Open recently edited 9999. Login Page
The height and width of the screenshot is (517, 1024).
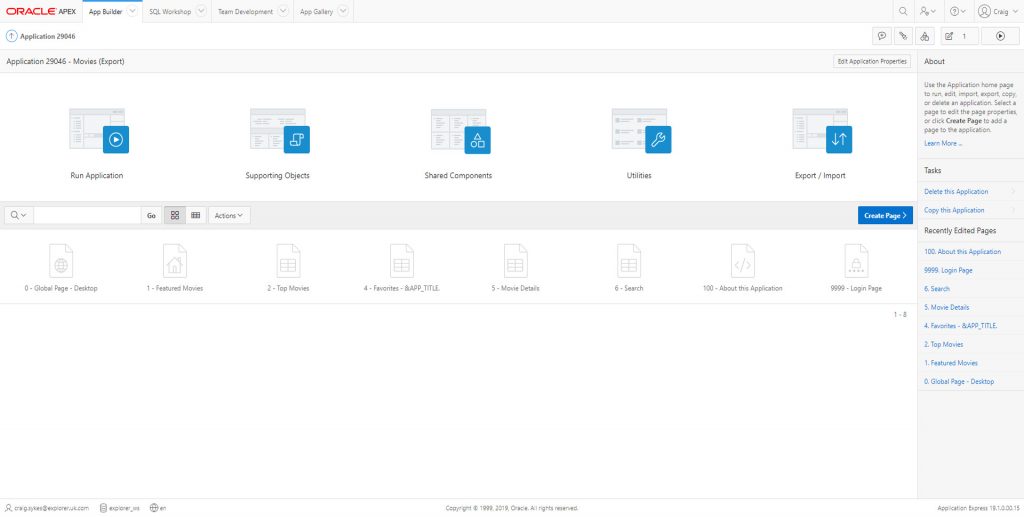coord(948,270)
